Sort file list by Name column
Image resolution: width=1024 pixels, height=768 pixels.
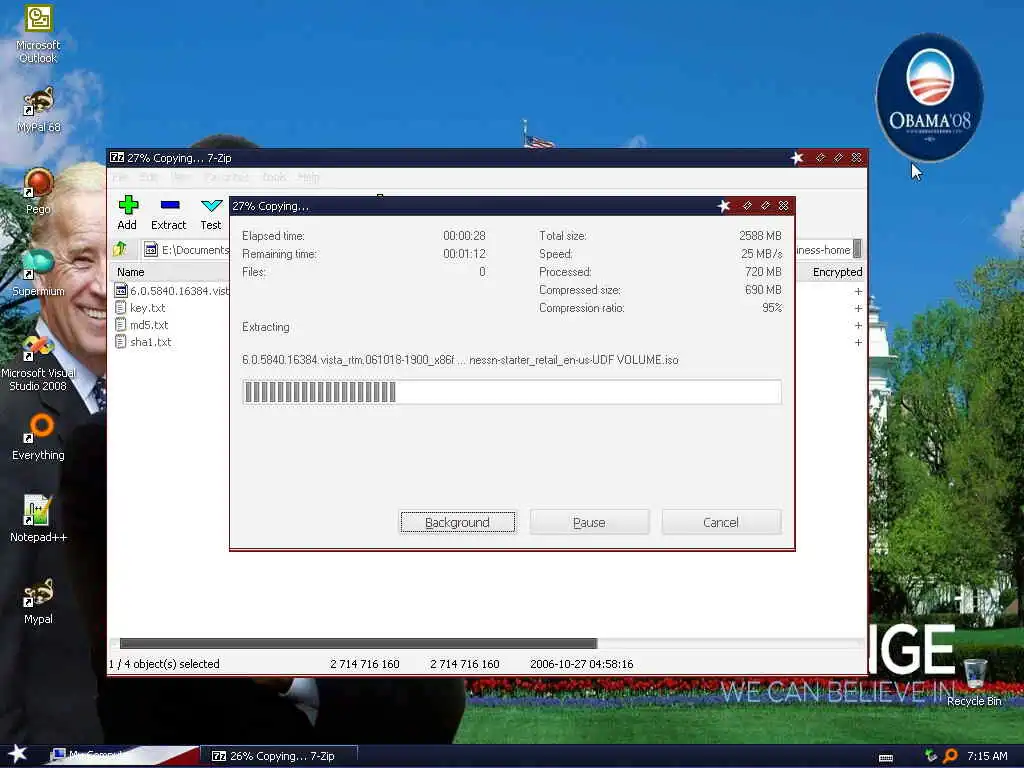(131, 272)
